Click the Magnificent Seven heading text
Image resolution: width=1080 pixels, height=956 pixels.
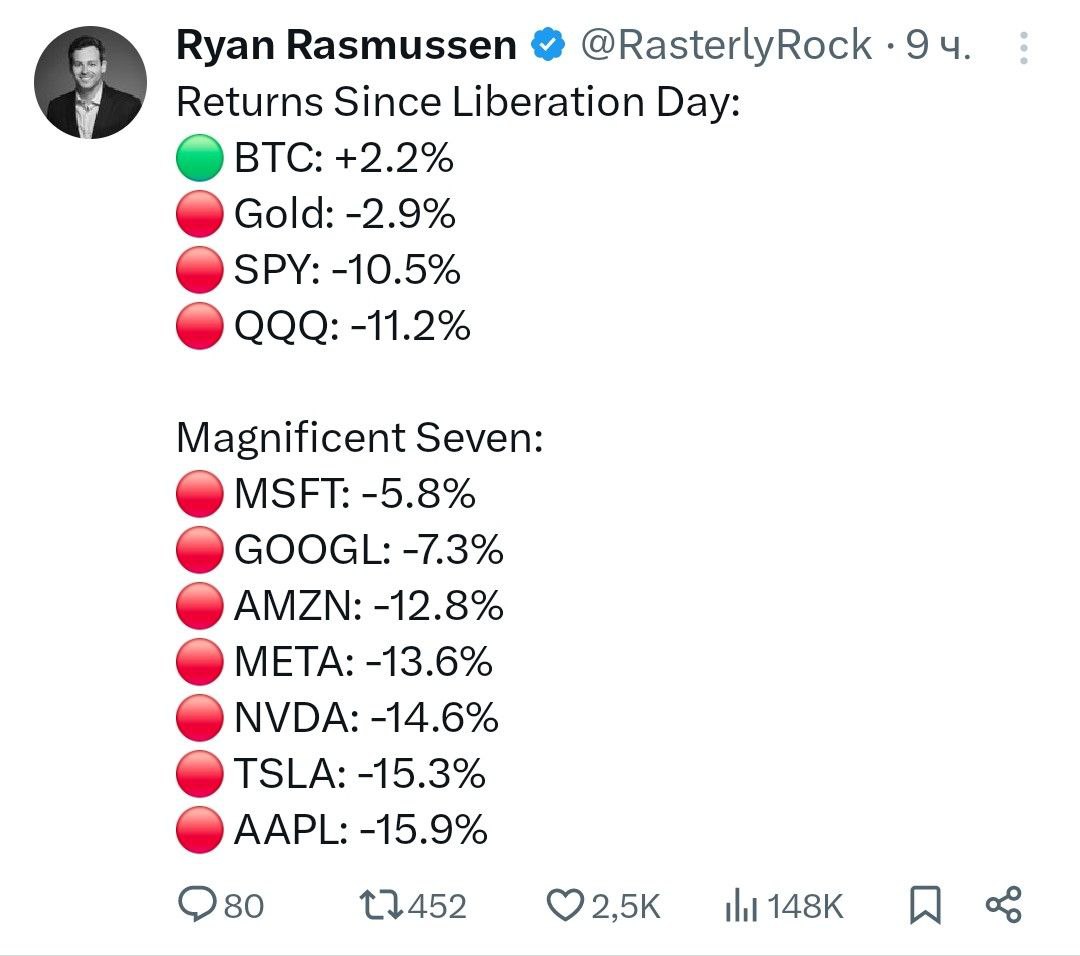tap(360, 438)
